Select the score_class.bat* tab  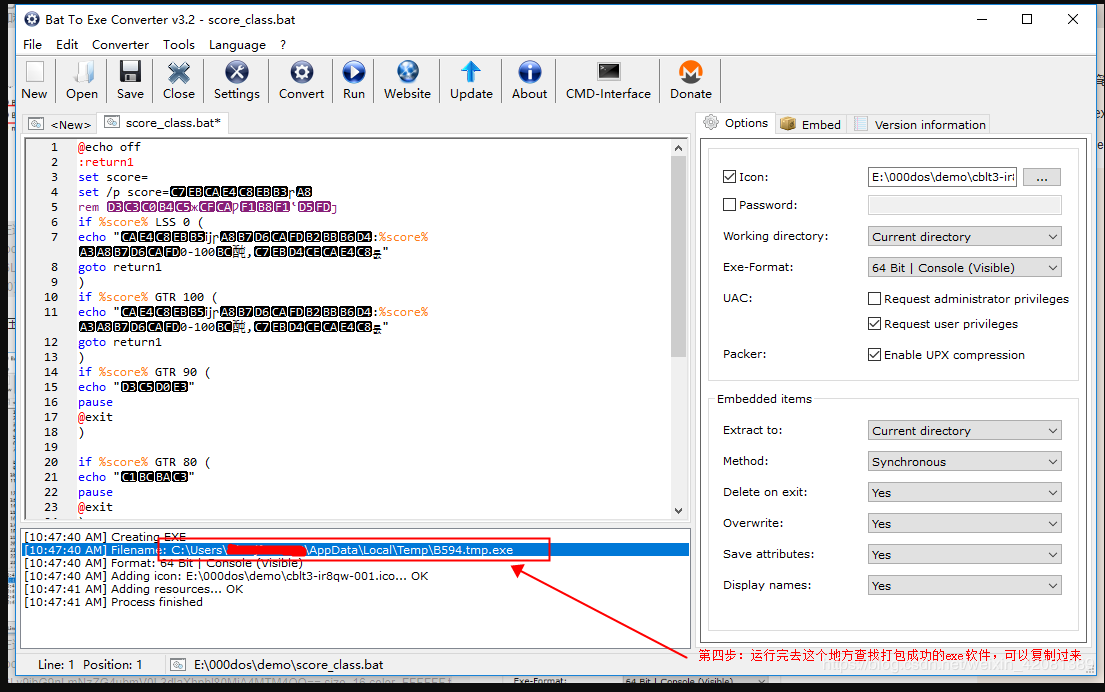163,123
